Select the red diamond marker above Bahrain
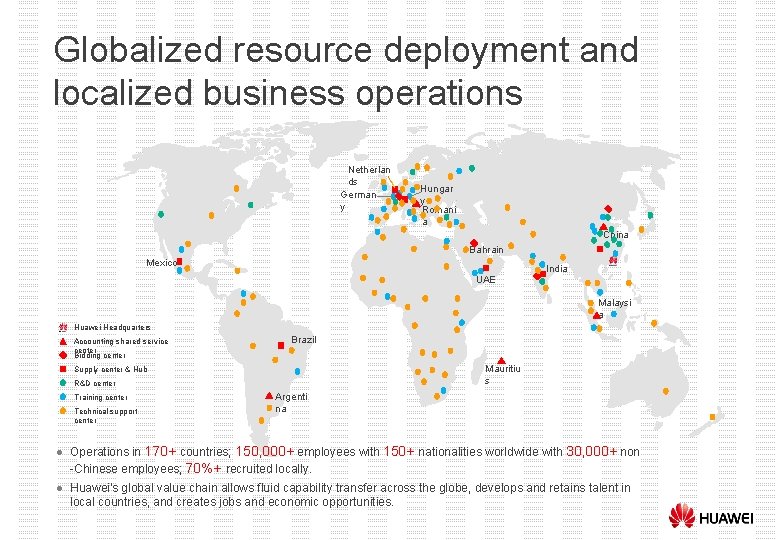This screenshot has height=540, width=780. point(474,243)
